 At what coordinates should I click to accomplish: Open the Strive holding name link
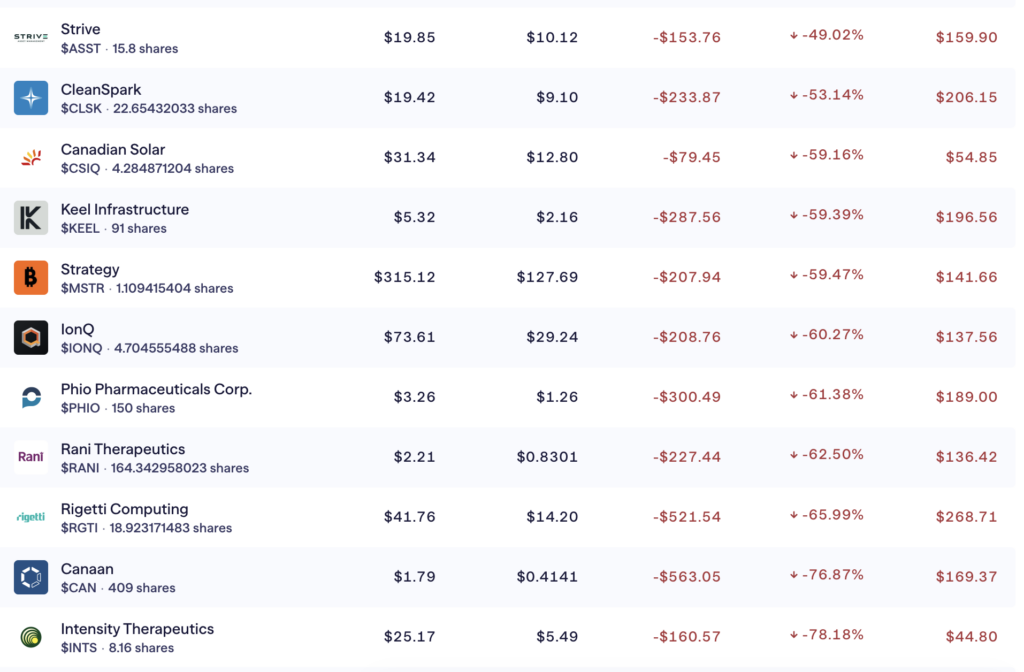click(x=81, y=29)
